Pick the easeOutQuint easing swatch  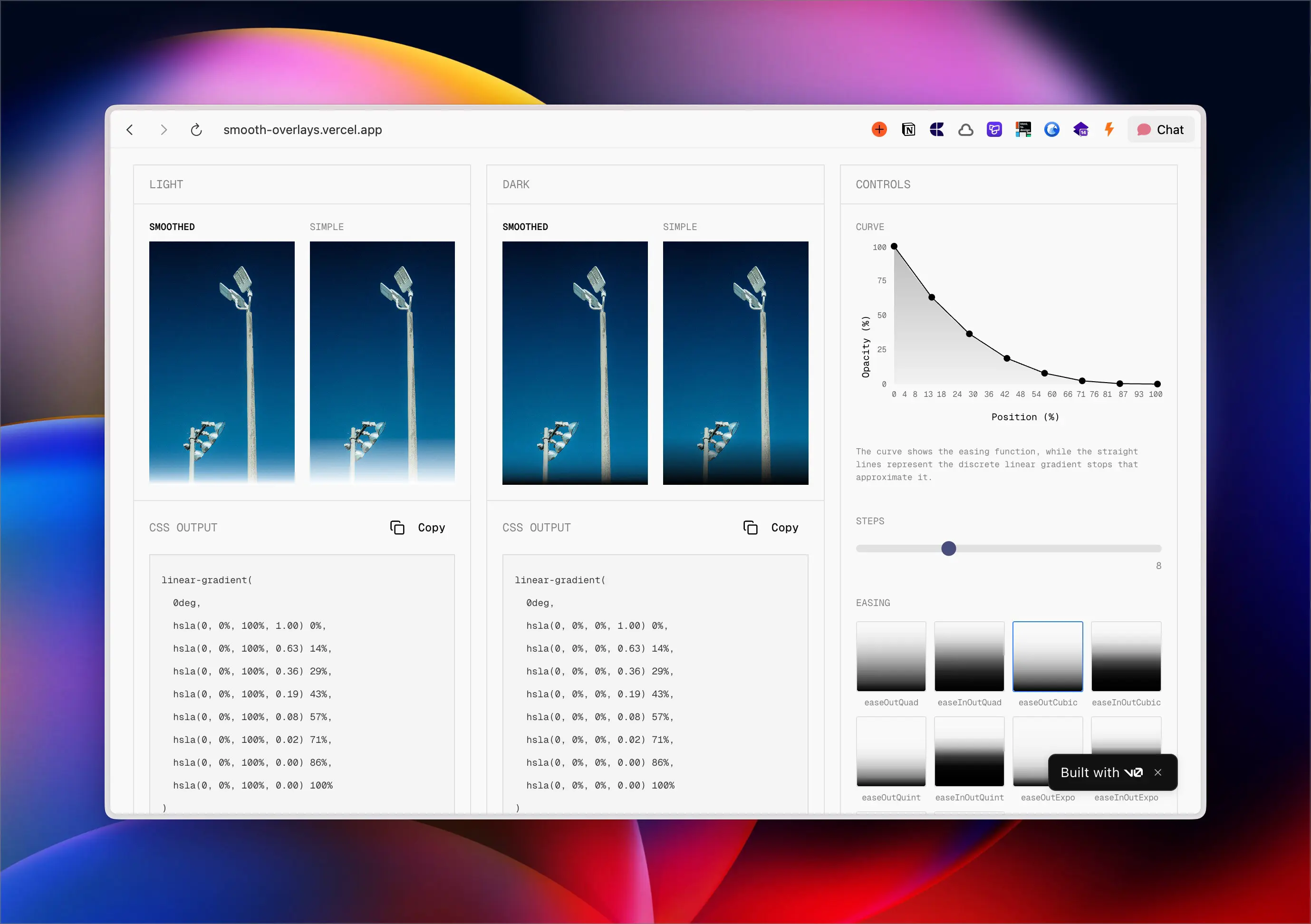tap(891, 751)
